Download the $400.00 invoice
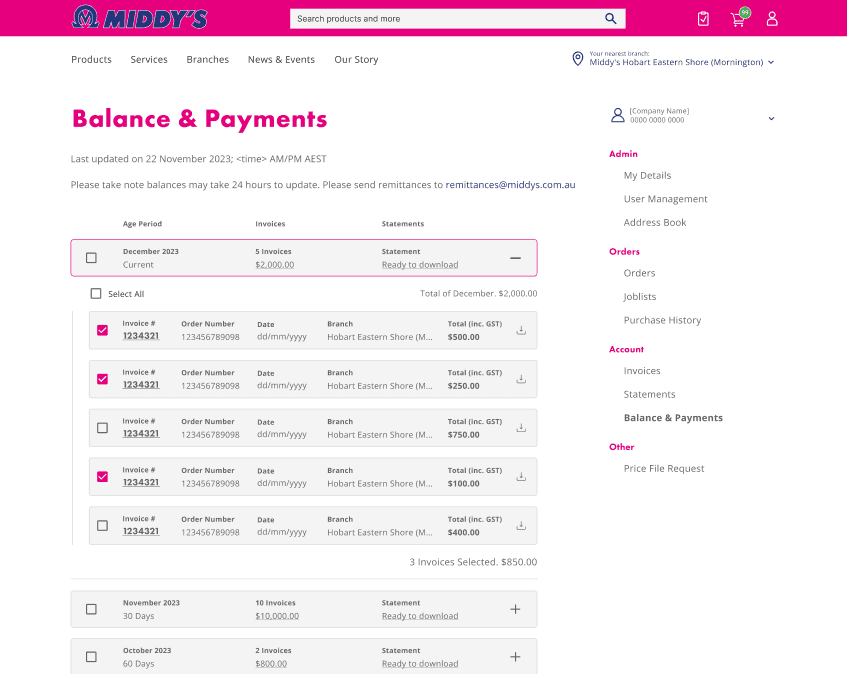 coord(521,525)
